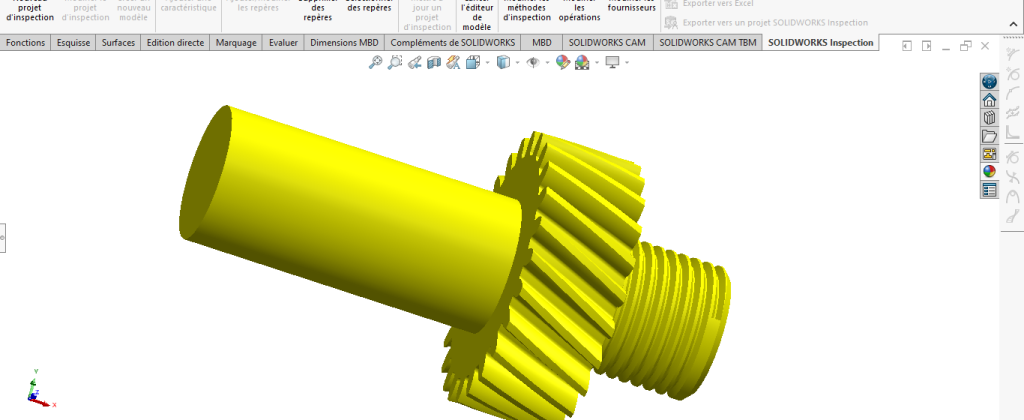Switch to Edition directe tab

[x=175, y=42]
